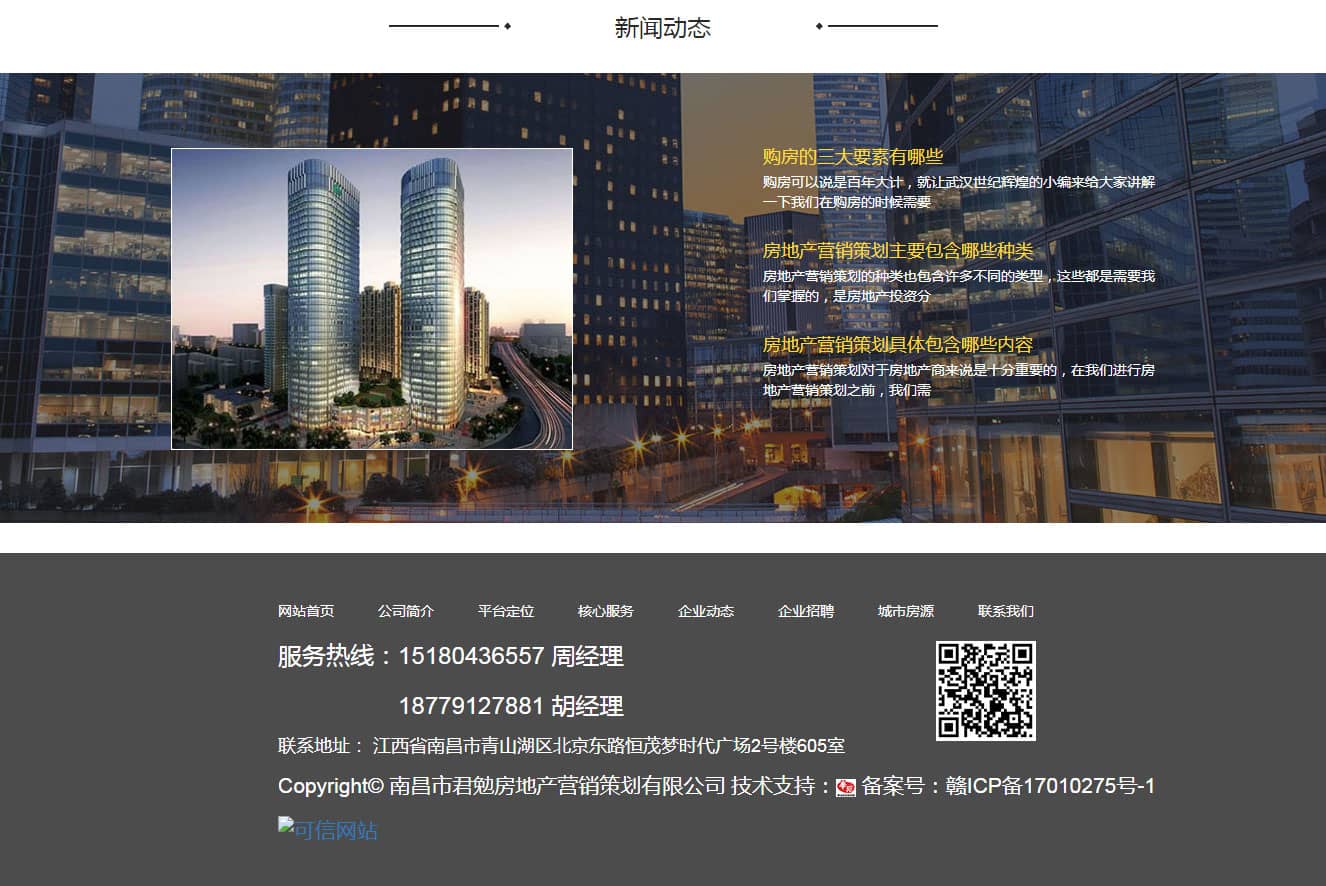This screenshot has height=886, width=1326.
Task: Click 联系我们 in the footer
Action: [x=1006, y=611]
